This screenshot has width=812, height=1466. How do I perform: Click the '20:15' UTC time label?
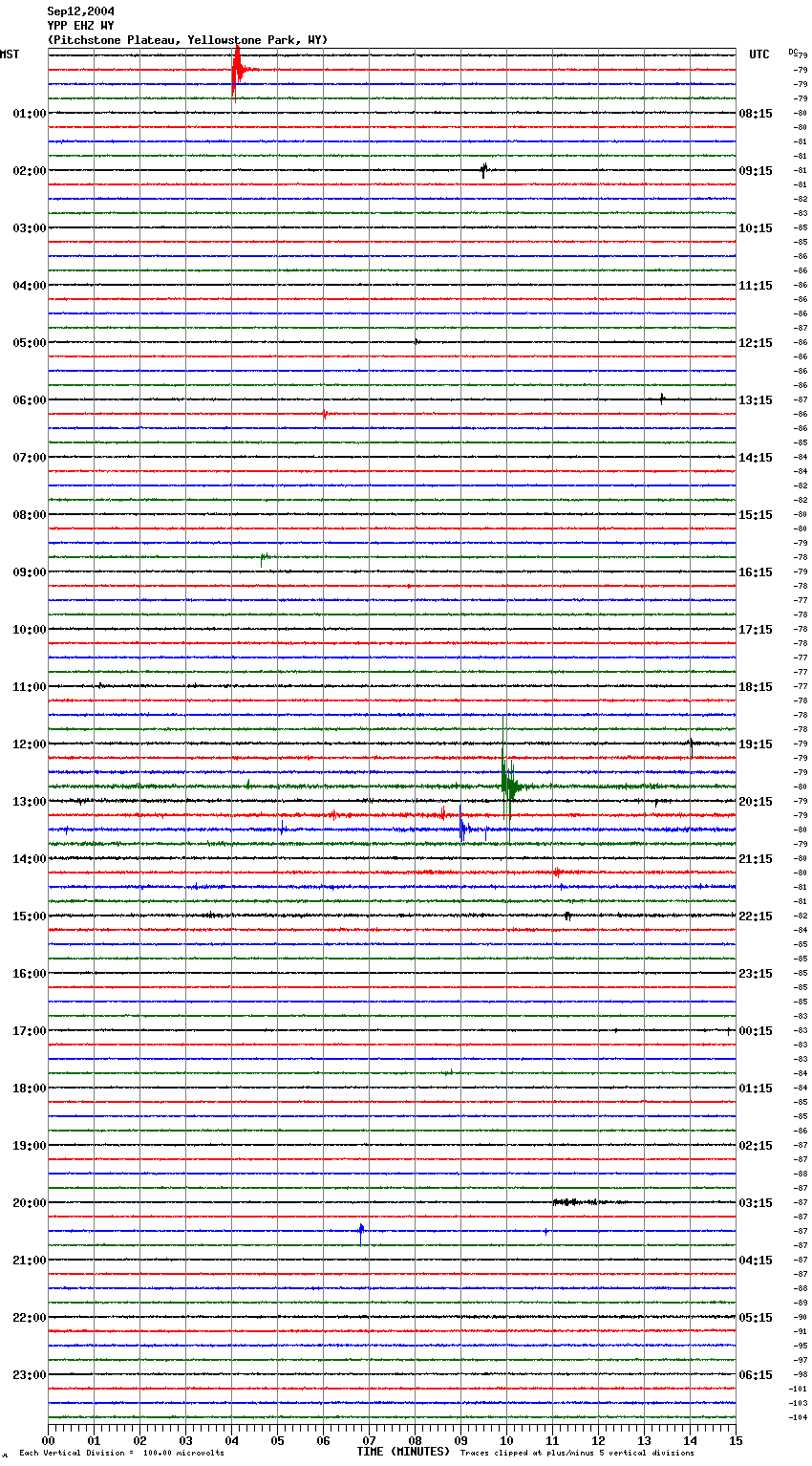coord(756,802)
